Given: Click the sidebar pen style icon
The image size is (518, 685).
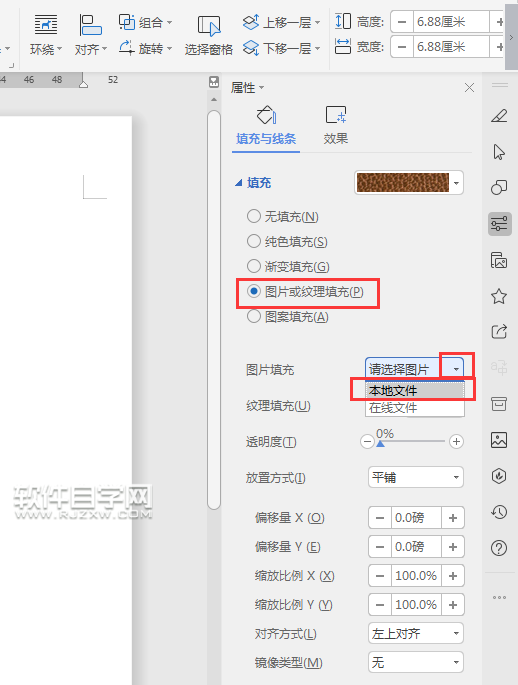Looking at the screenshot, I should click(499, 116).
